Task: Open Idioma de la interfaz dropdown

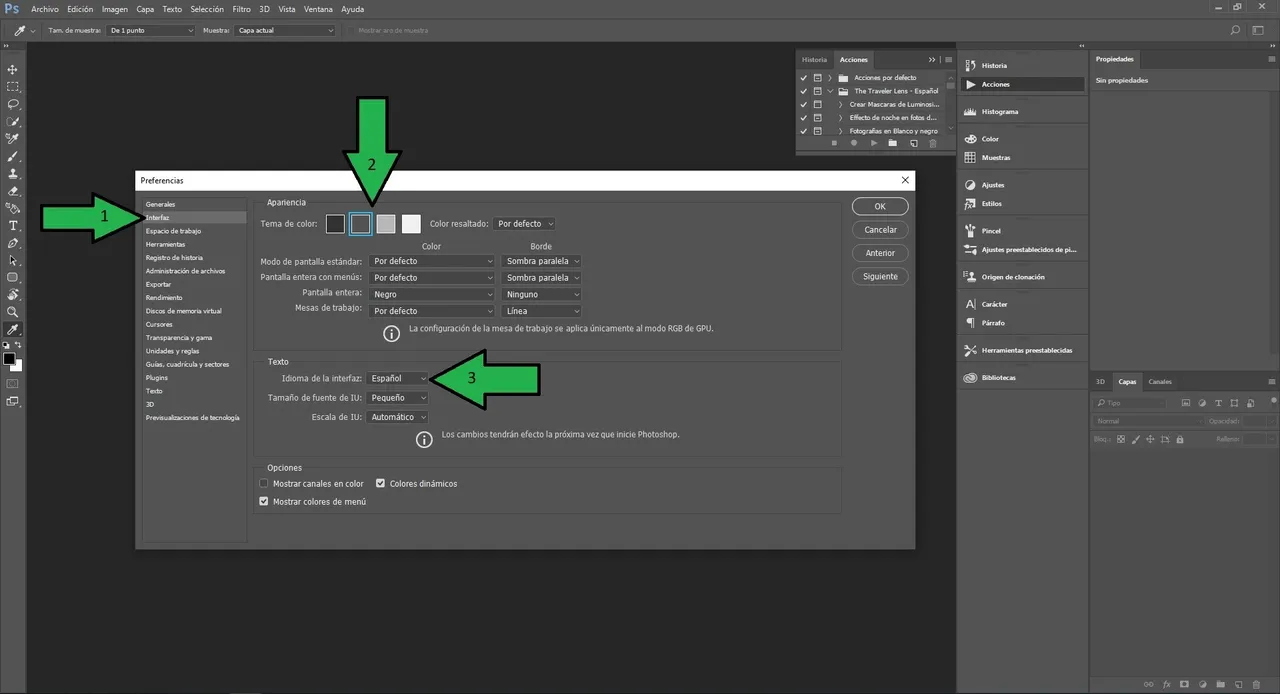Action: 397,378
